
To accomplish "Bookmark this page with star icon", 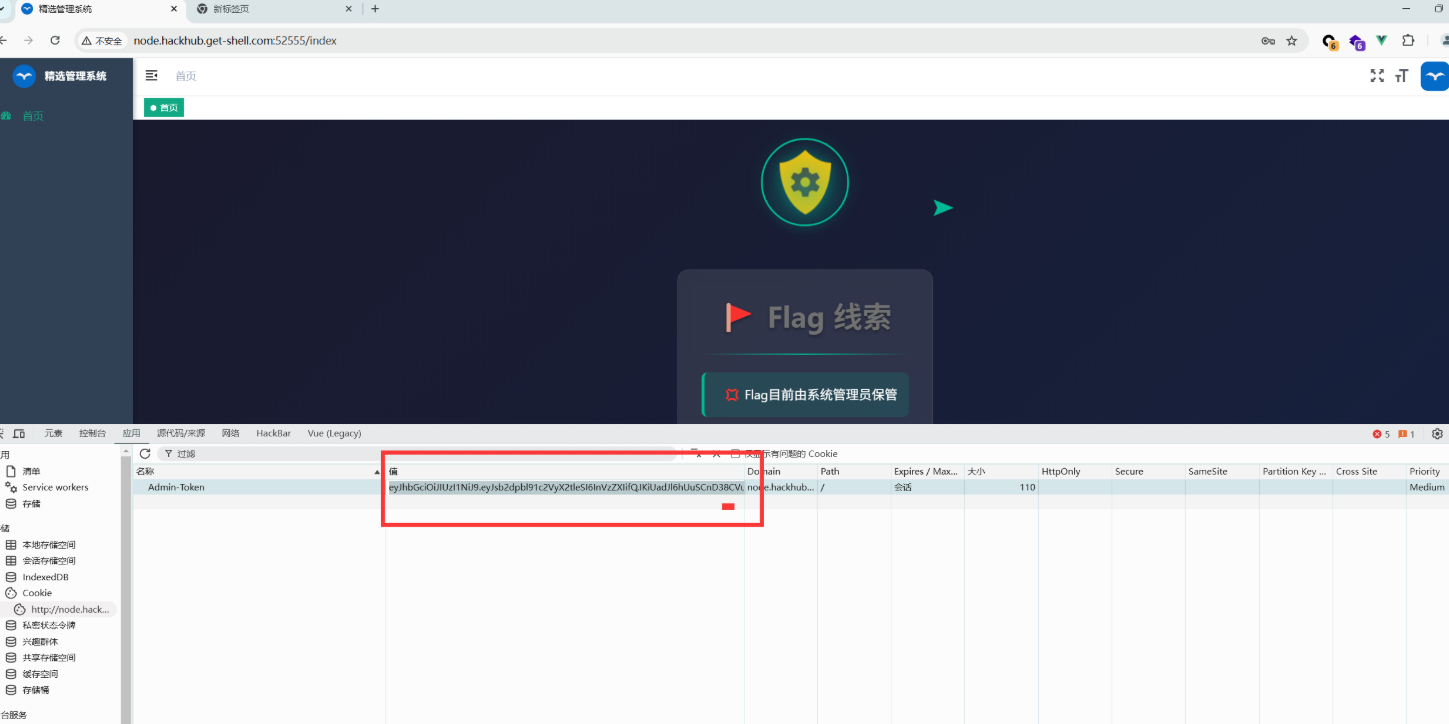I will tap(1292, 41).
